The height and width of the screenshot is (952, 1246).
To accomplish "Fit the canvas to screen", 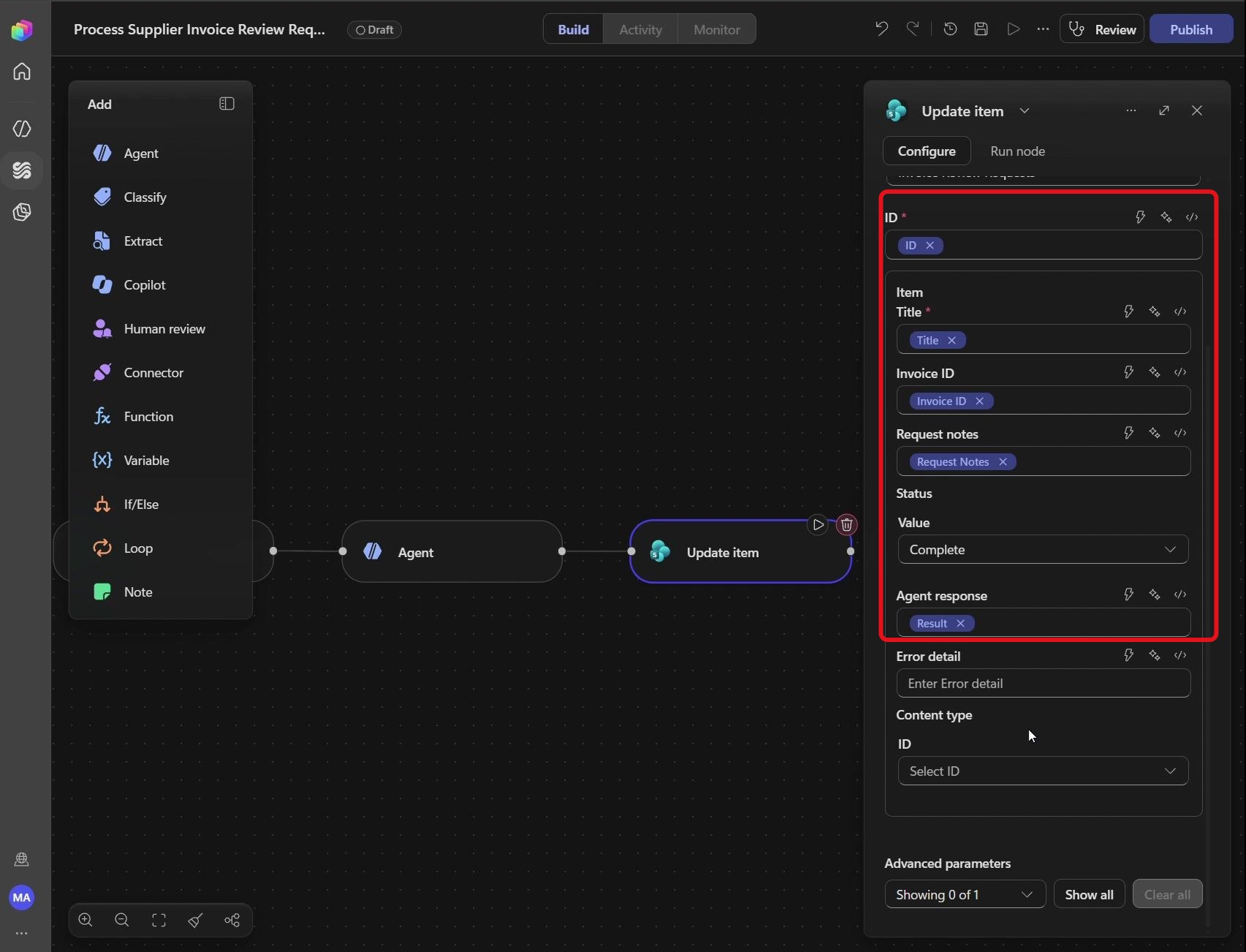I will pos(159,921).
